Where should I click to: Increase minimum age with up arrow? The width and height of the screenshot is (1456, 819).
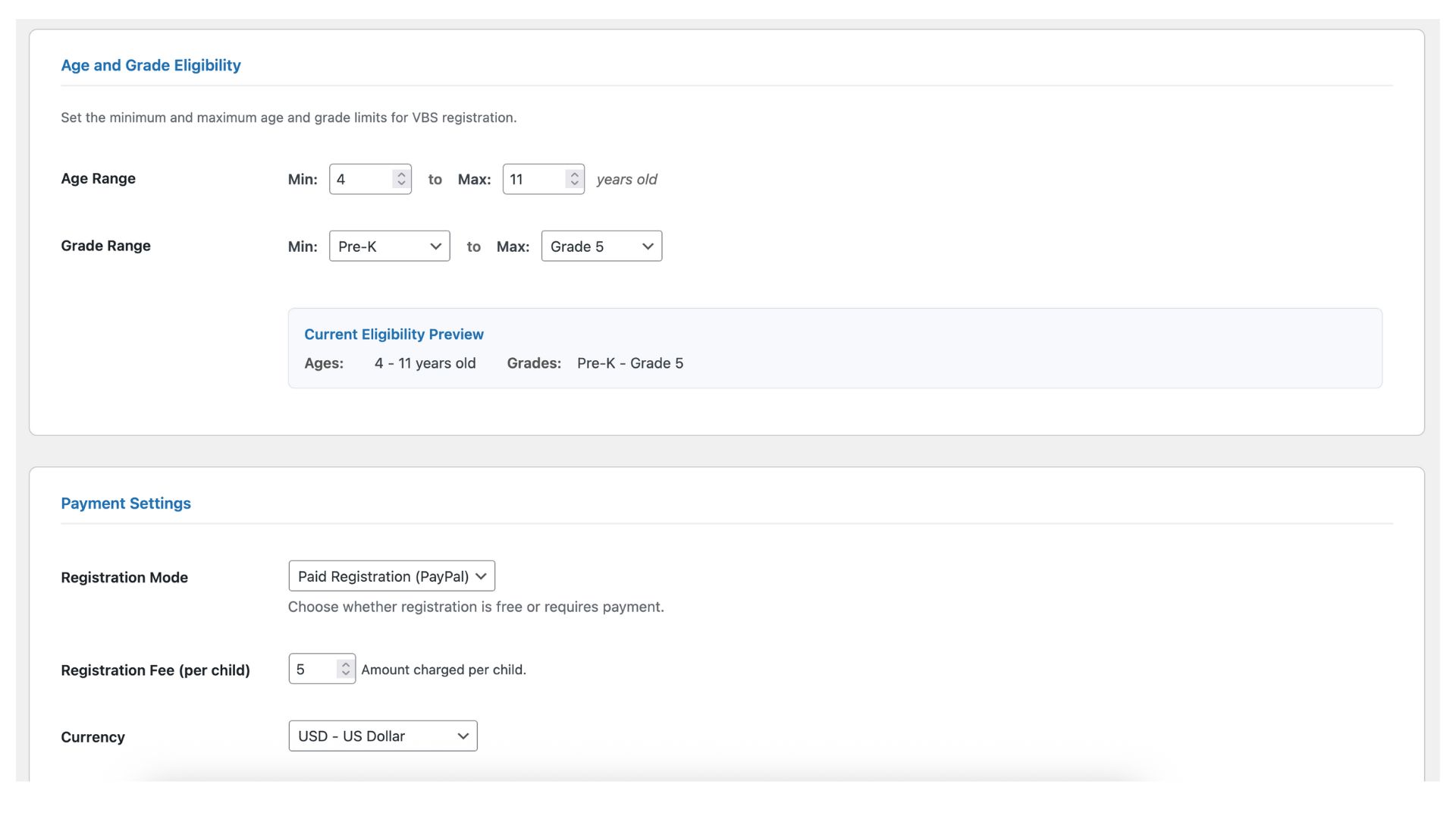coord(401,174)
